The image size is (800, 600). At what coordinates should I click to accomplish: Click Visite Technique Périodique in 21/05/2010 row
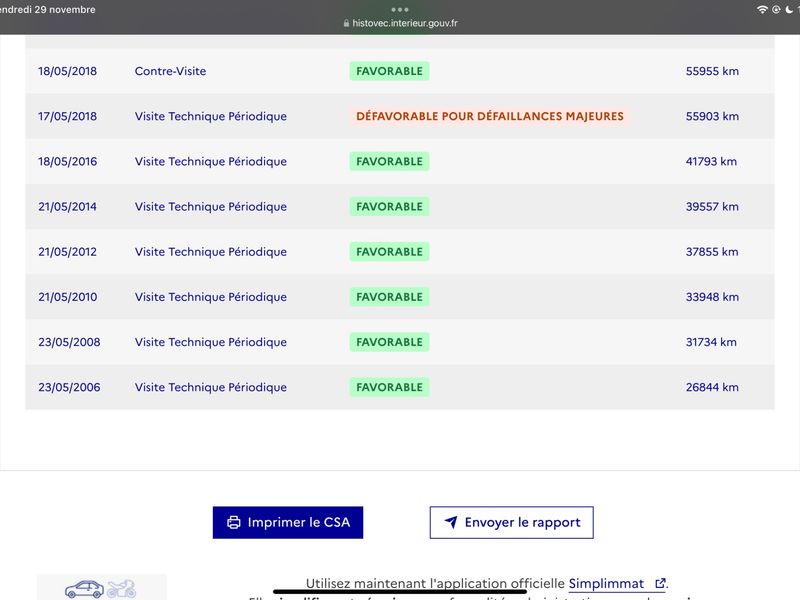coord(211,297)
